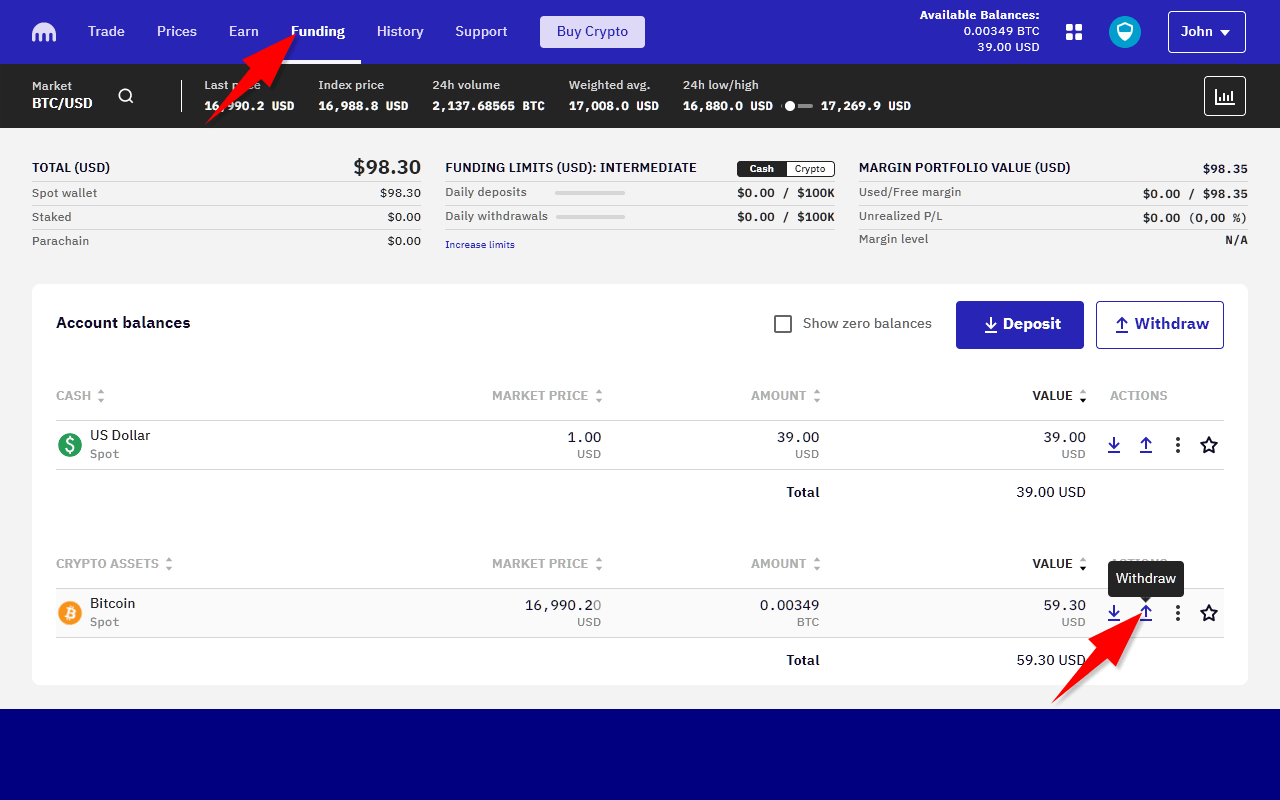The height and width of the screenshot is (800, 1280).
Task: Open the market search magnifier icon
Action: tap(126, 96)
